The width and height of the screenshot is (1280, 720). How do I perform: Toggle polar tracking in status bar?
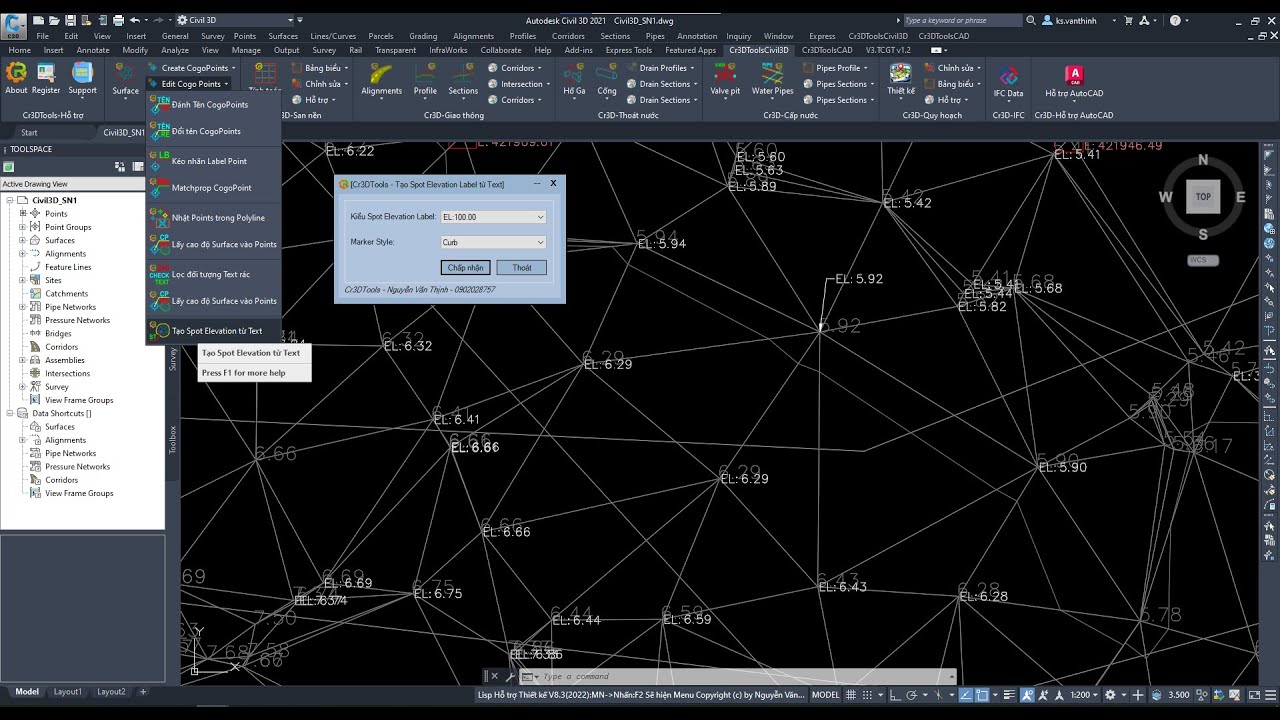point(912,694)
